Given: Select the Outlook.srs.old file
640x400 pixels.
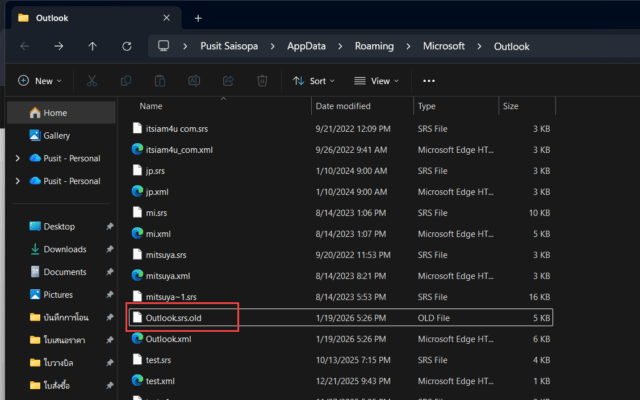Looking at the screenshot, I should pos(341,318).
